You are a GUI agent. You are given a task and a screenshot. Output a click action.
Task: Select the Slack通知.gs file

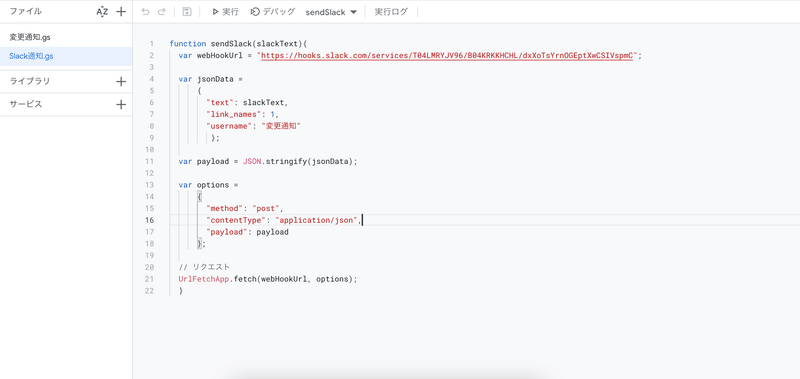coord(66,56)
